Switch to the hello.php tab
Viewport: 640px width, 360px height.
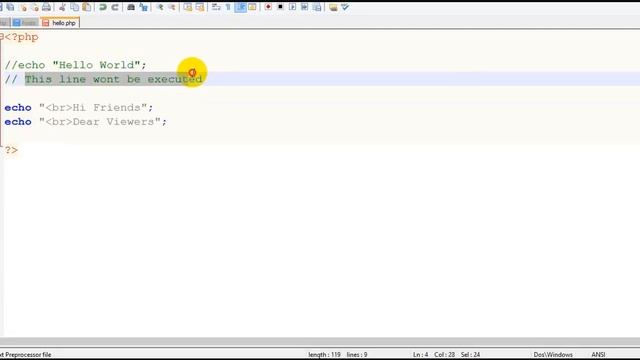tap(60, 23)
